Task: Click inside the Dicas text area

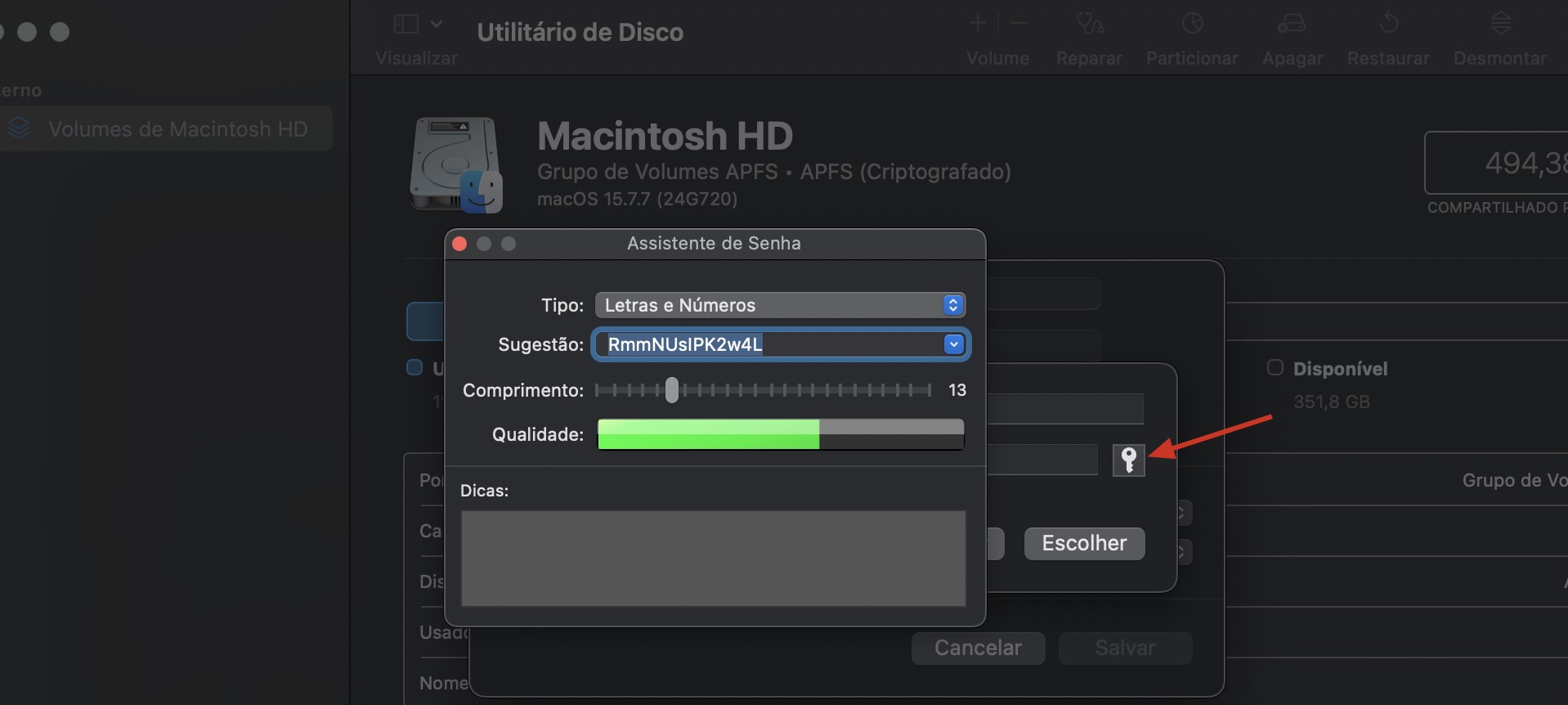Action: pos(713,559)
